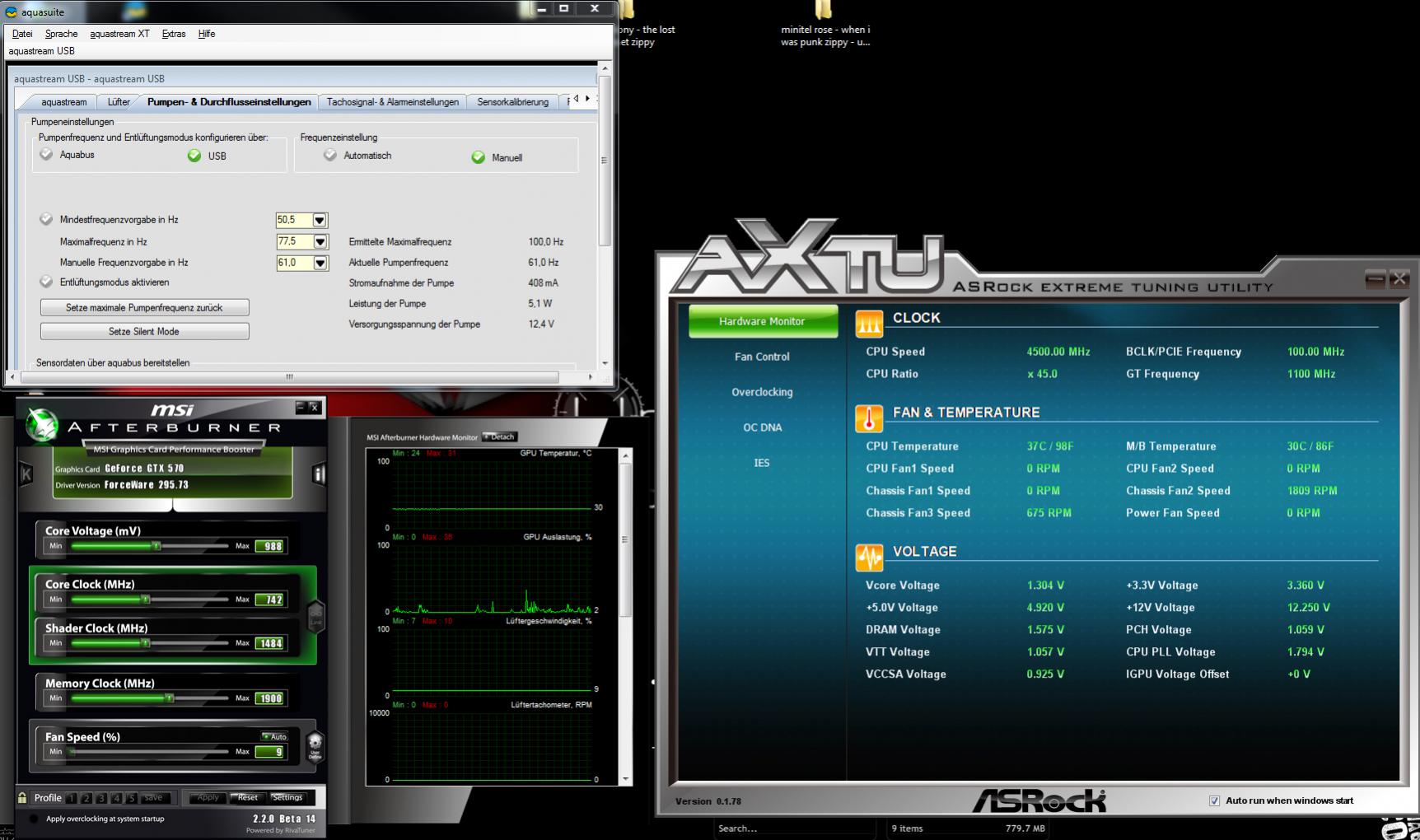This screenshot has height=840, width=1420.
Task: Click the MSI Afterburner dragon logo
Action: [42, 424]
